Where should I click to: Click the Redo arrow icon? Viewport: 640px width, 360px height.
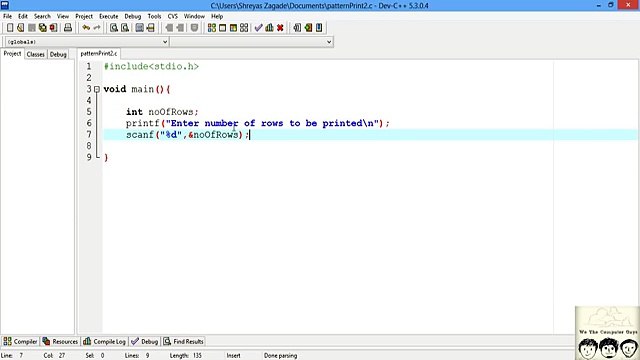tap(97, 28)
